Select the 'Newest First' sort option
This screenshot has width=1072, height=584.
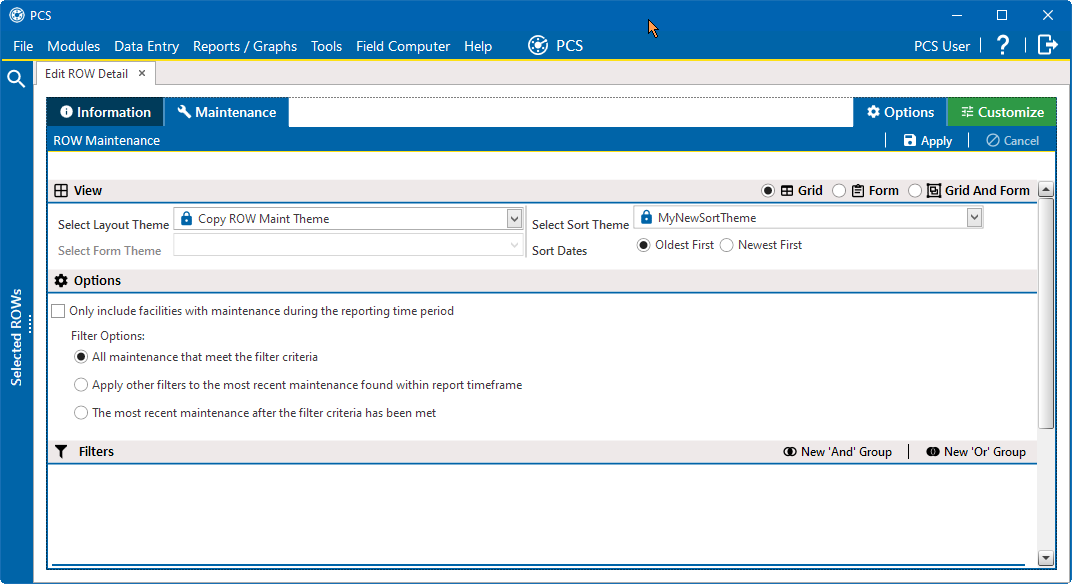(x=727, y=244)
